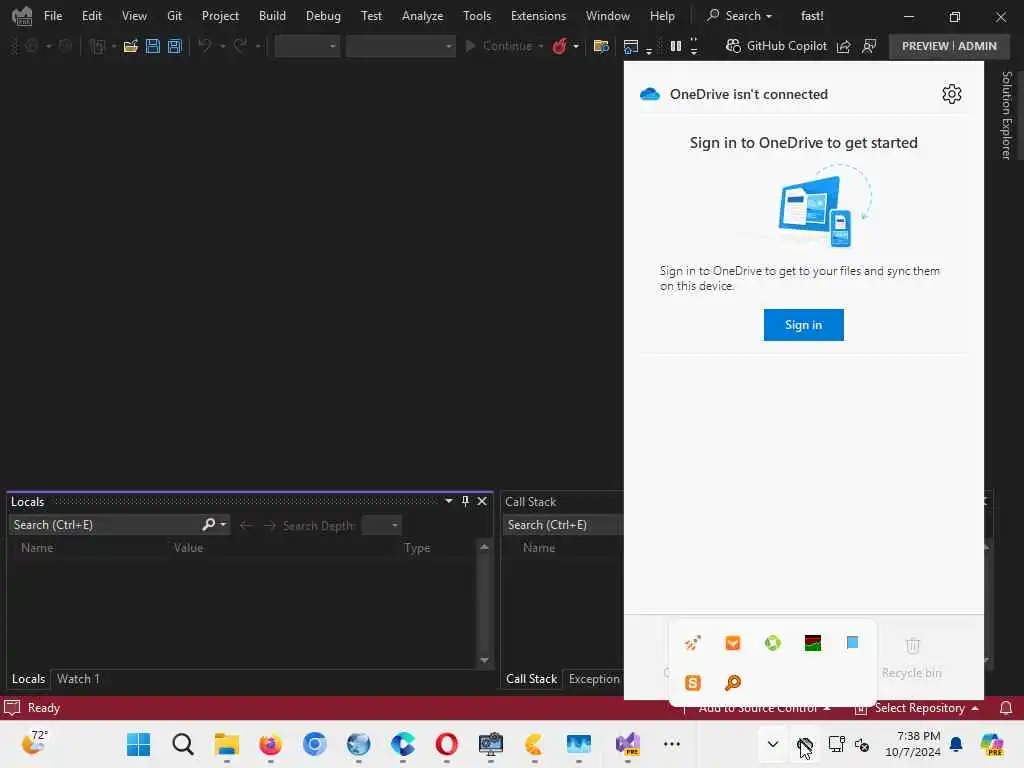Click the Hot Reload flame icon
Viewport: 1024px width, 768px height.
point(560,46)
